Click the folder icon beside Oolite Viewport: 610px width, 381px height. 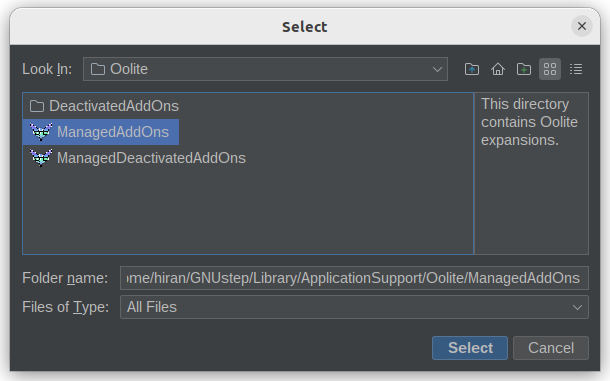pos(98,69)
